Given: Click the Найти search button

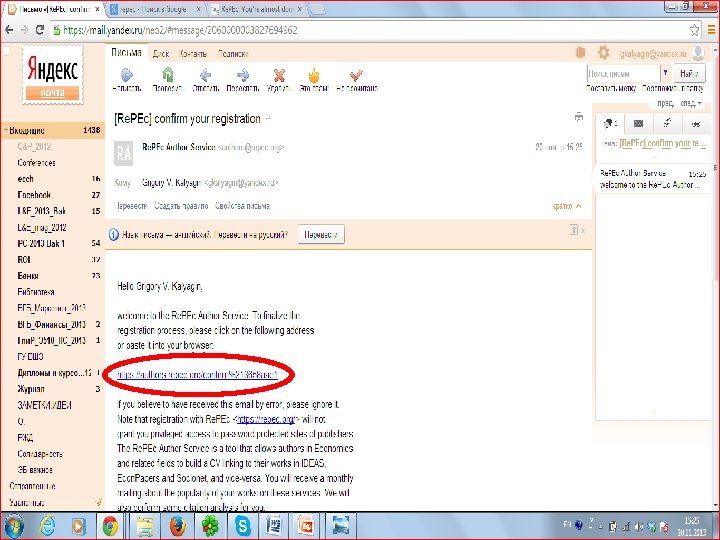Looking at the screenshot, I should click(689, 73).
